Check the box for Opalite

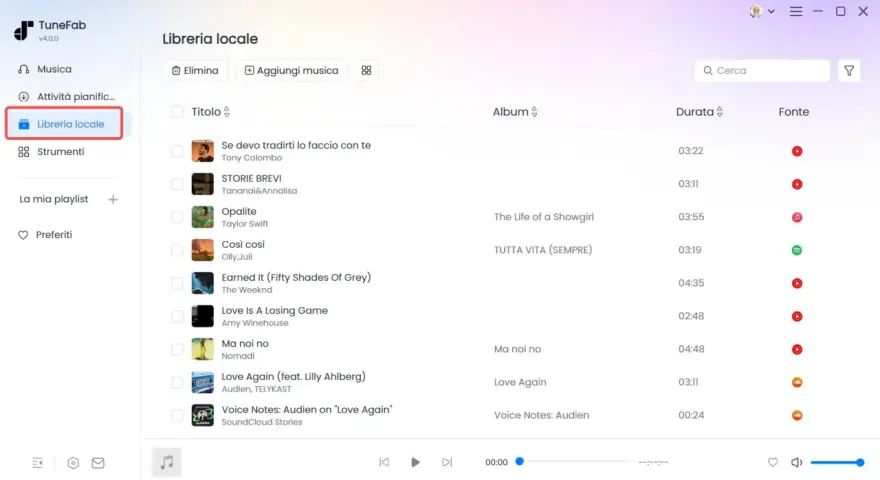177,217
